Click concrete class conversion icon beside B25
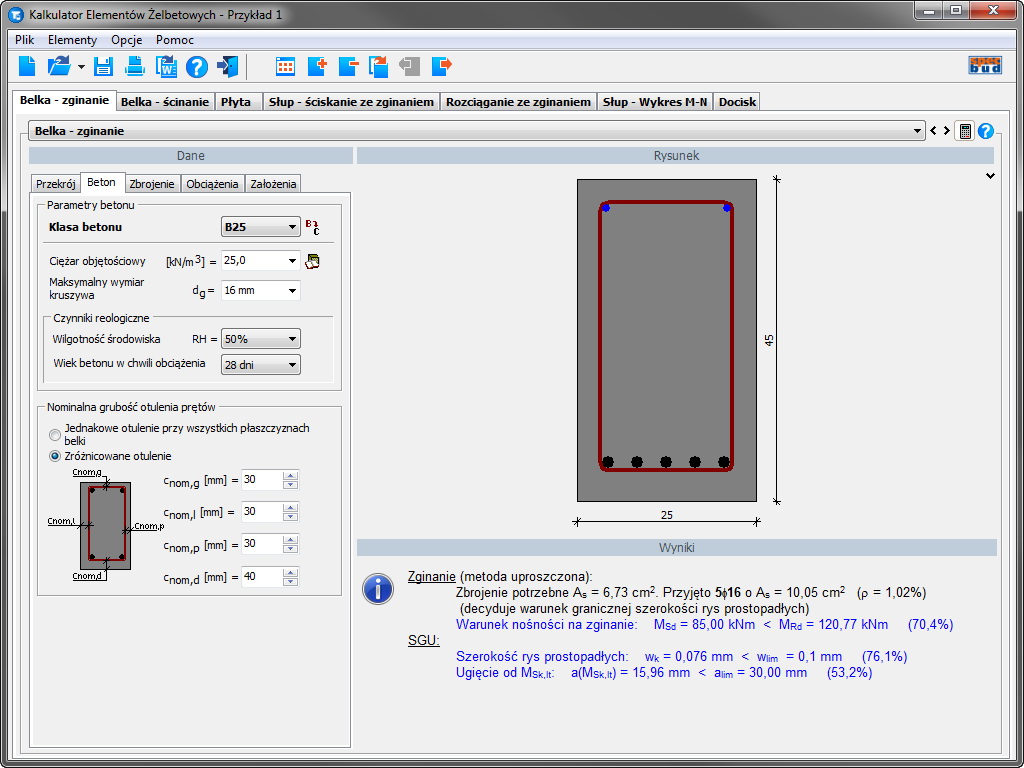The image size is (1024, 768). 312,227
